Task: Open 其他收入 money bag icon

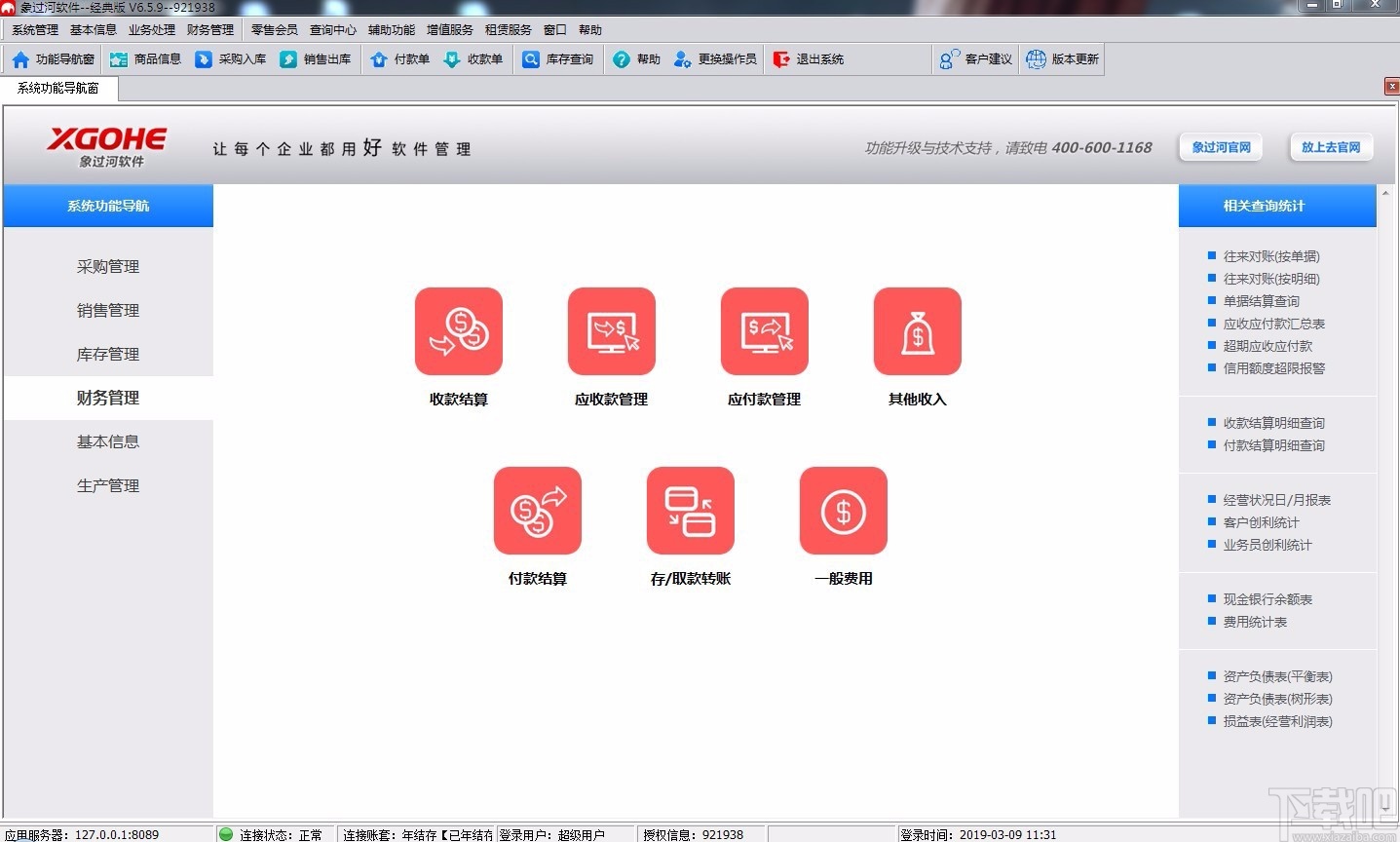Action: (x=917, y=331)
